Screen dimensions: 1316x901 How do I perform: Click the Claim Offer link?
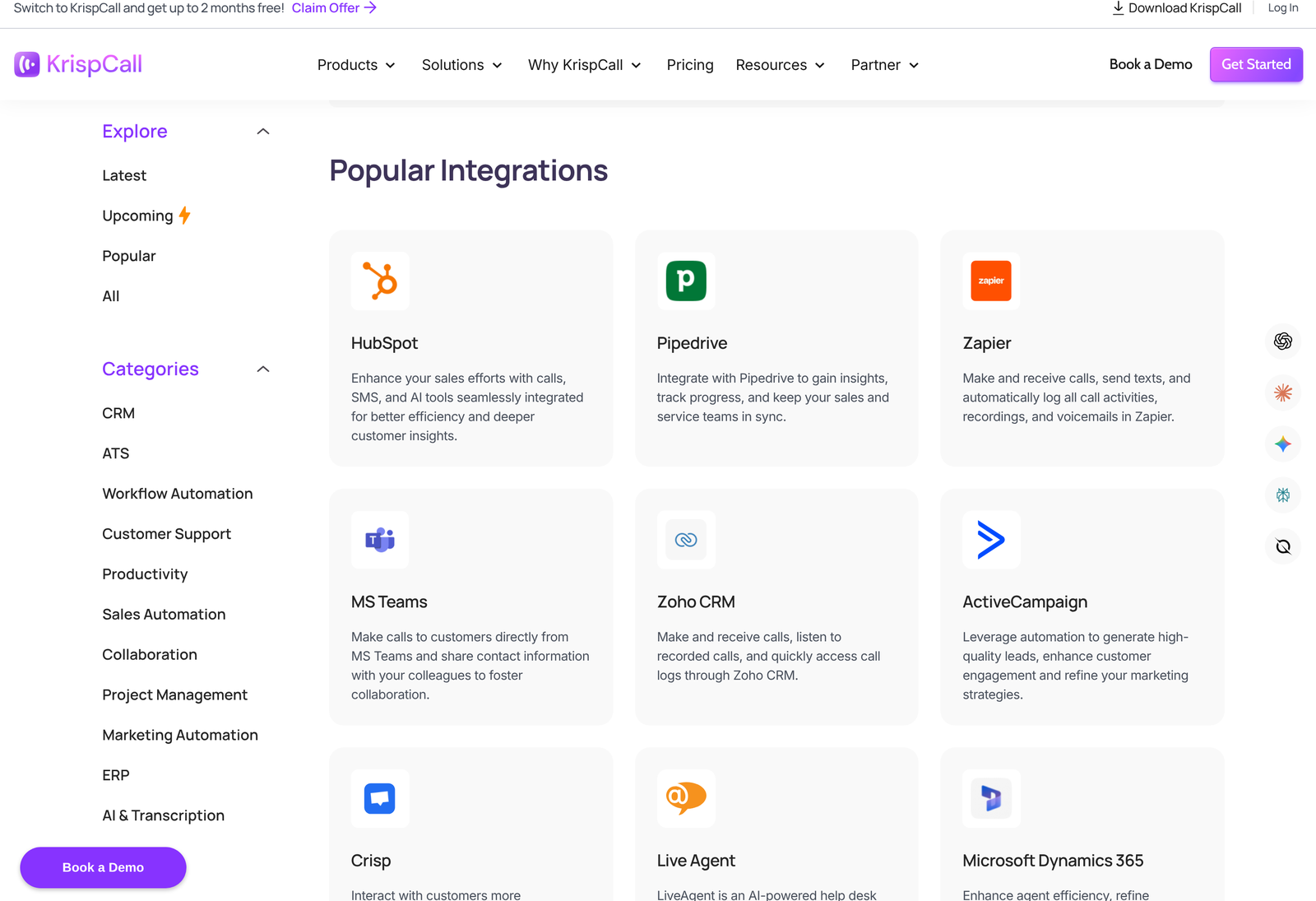[334, 8]
